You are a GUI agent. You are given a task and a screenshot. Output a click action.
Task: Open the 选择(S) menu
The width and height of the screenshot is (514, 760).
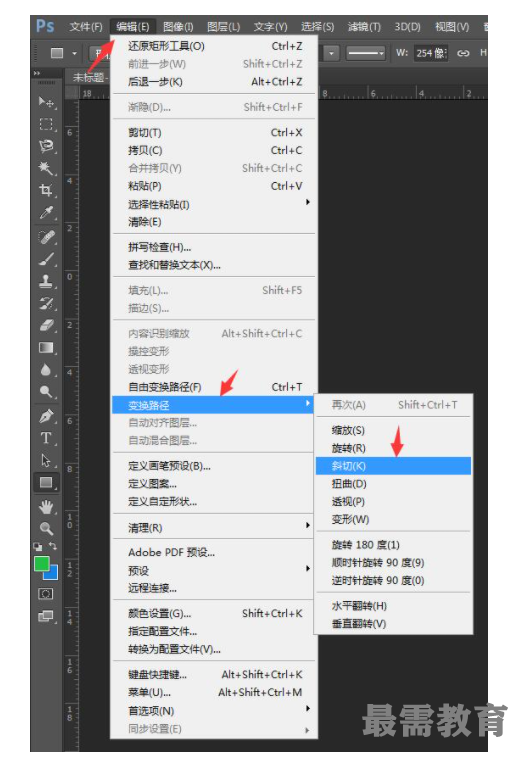tap(317, 26)
